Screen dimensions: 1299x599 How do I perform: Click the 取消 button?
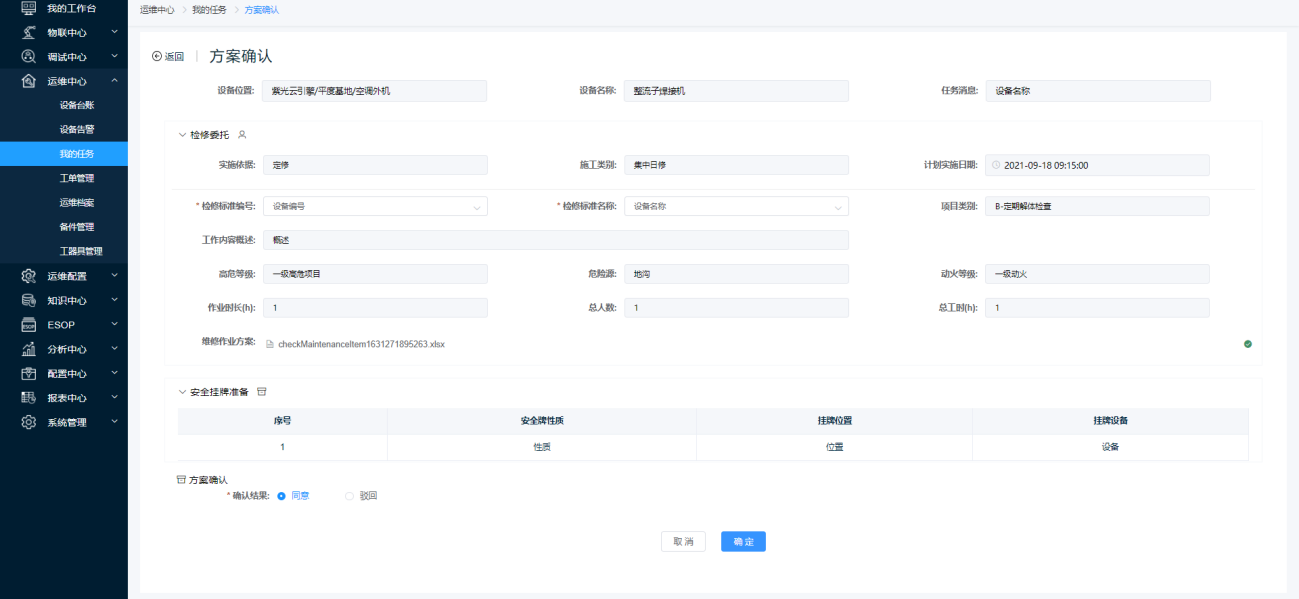click(683, 541)
